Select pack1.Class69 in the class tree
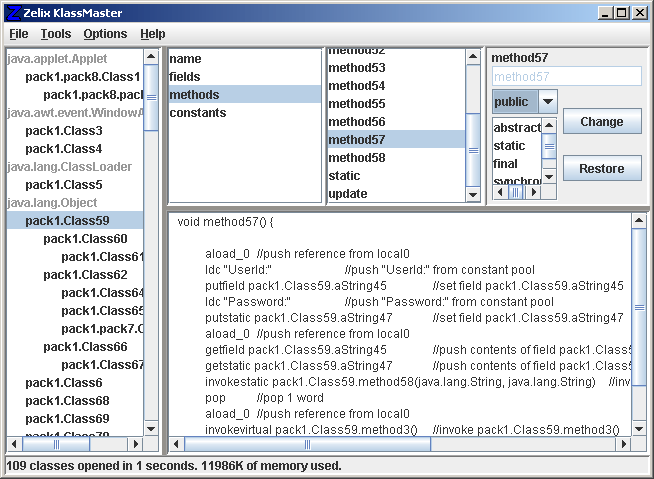 coord(67,418)
